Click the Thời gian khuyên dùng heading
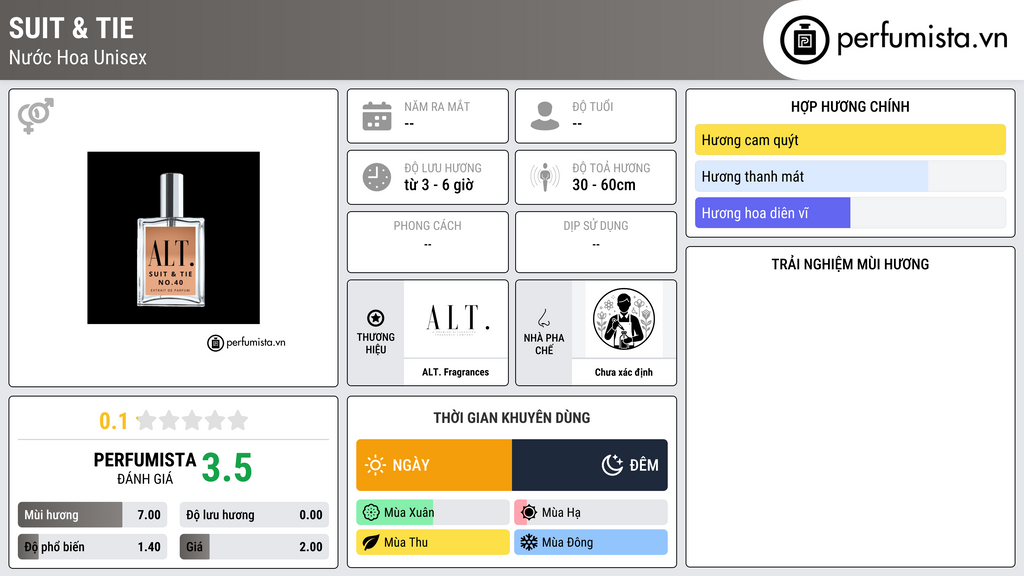This screenshot has width=1024, height=576. [512, 417]
